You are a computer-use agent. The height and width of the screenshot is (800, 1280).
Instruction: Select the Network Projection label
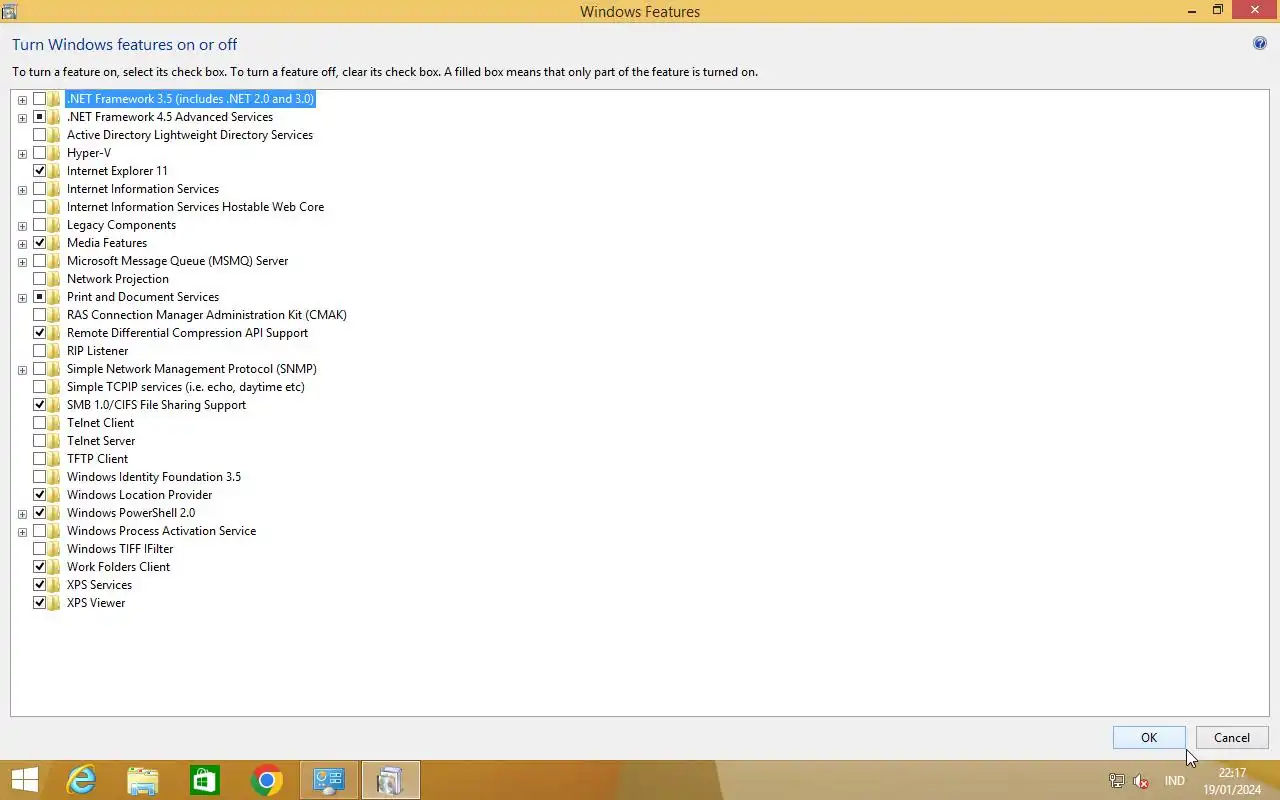click(x=118, y=279)
